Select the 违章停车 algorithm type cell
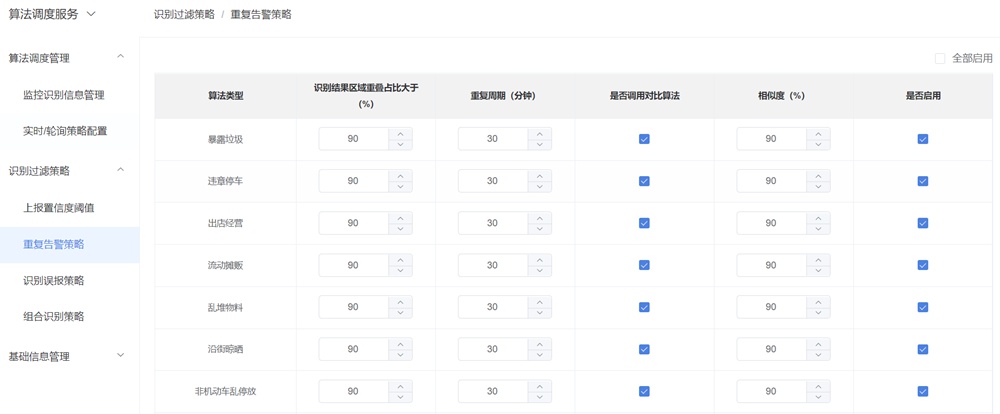 coord(226,181)
